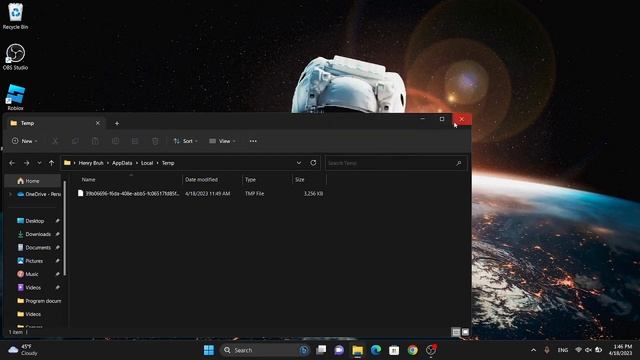
Task: Click file date 4/18/2023 11:49 AM
Action: pos(207,193)
